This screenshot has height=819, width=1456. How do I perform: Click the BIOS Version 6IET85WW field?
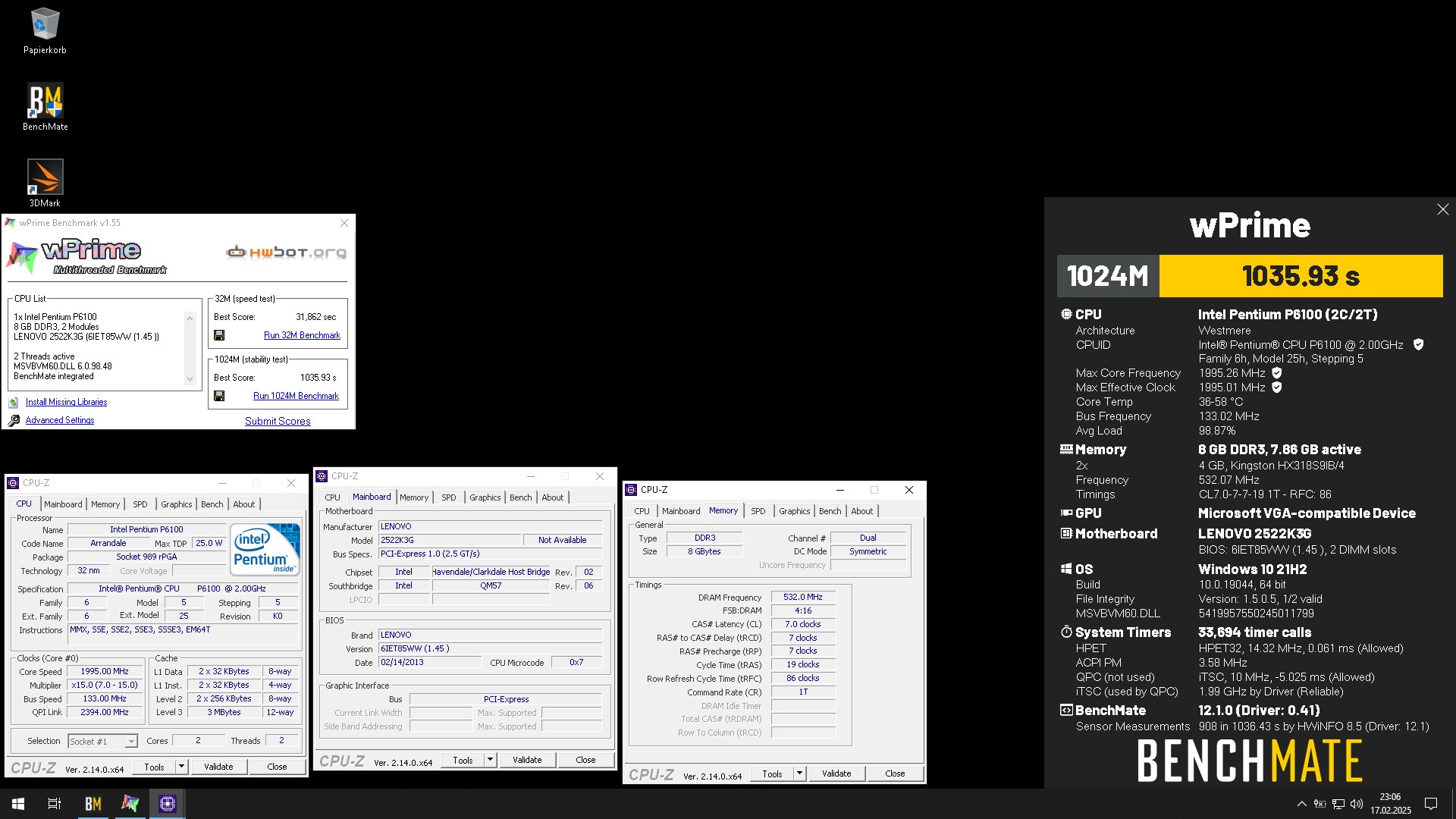[x=490, y=649]
